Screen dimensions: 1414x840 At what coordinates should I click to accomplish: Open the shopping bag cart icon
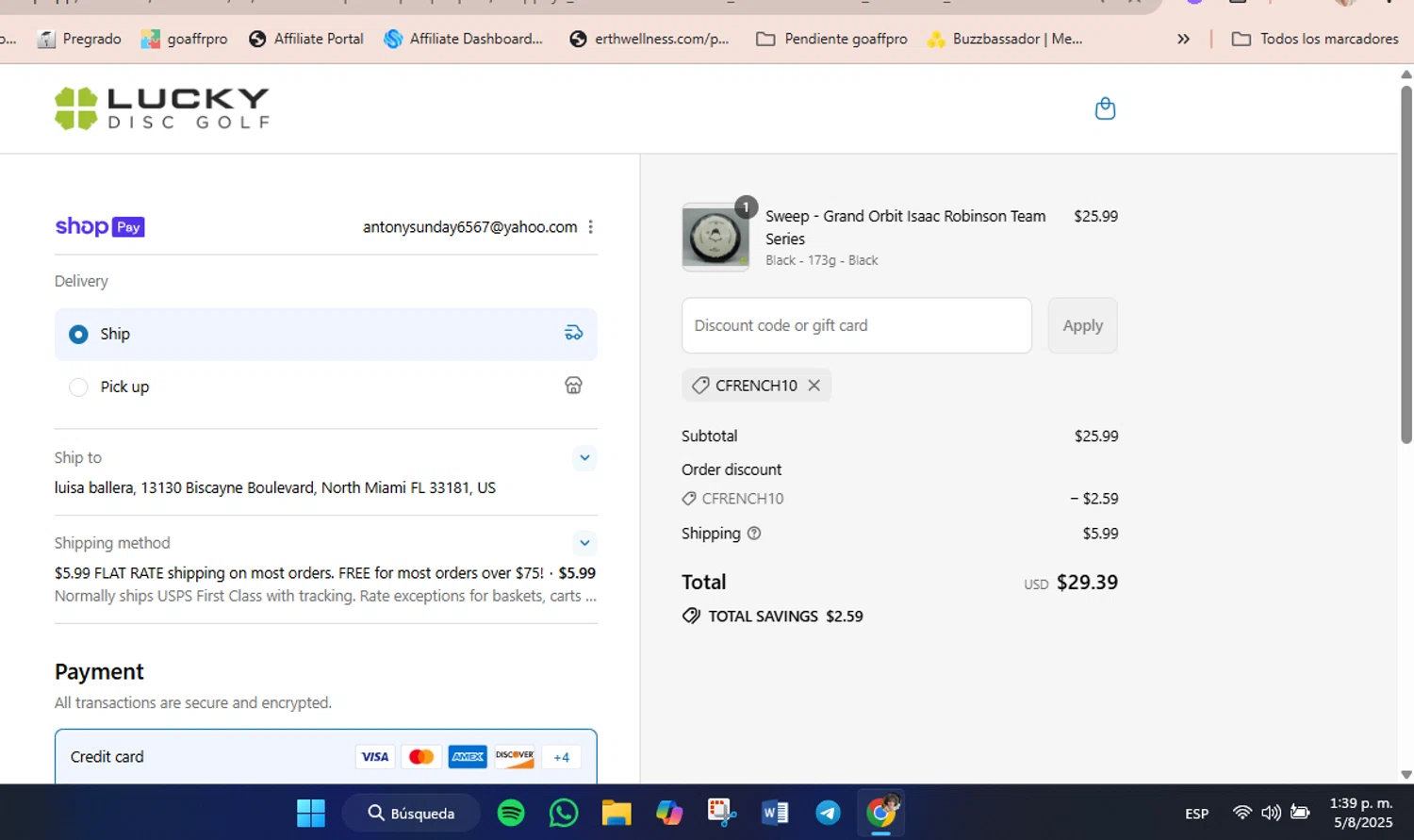coord(1105,108)
